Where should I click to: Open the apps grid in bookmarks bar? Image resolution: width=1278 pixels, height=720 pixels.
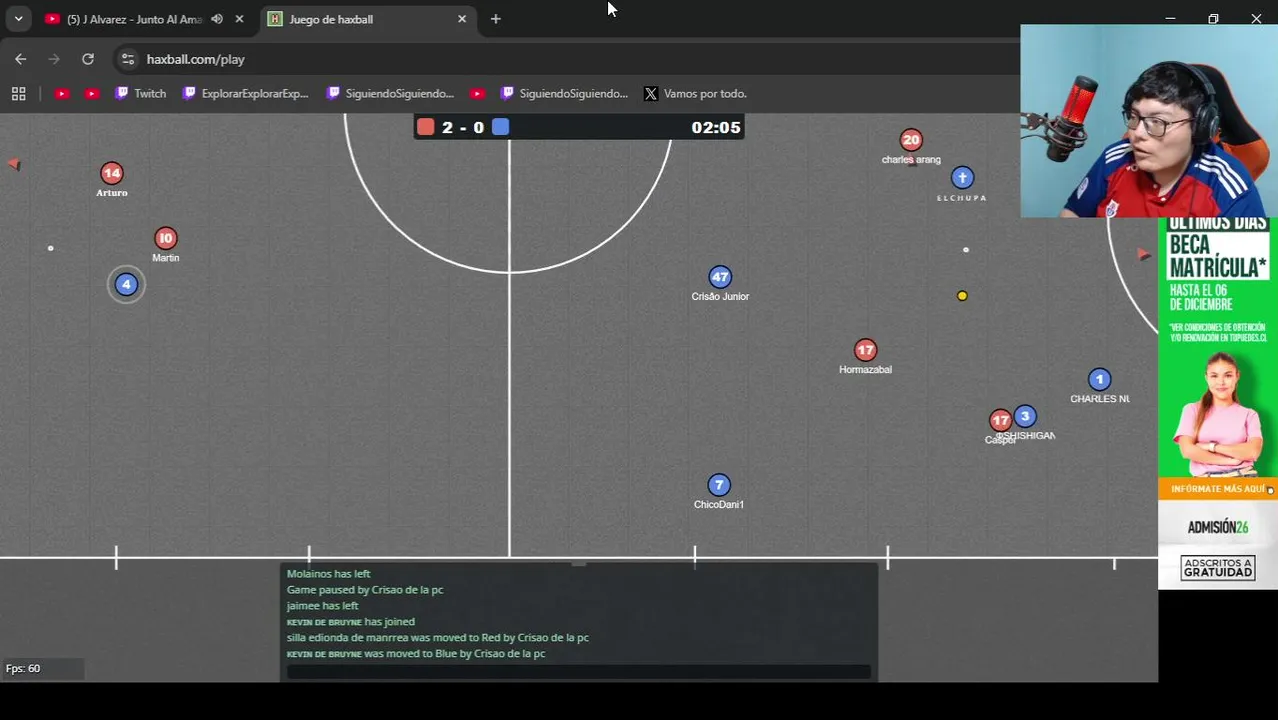coord(18,93)
